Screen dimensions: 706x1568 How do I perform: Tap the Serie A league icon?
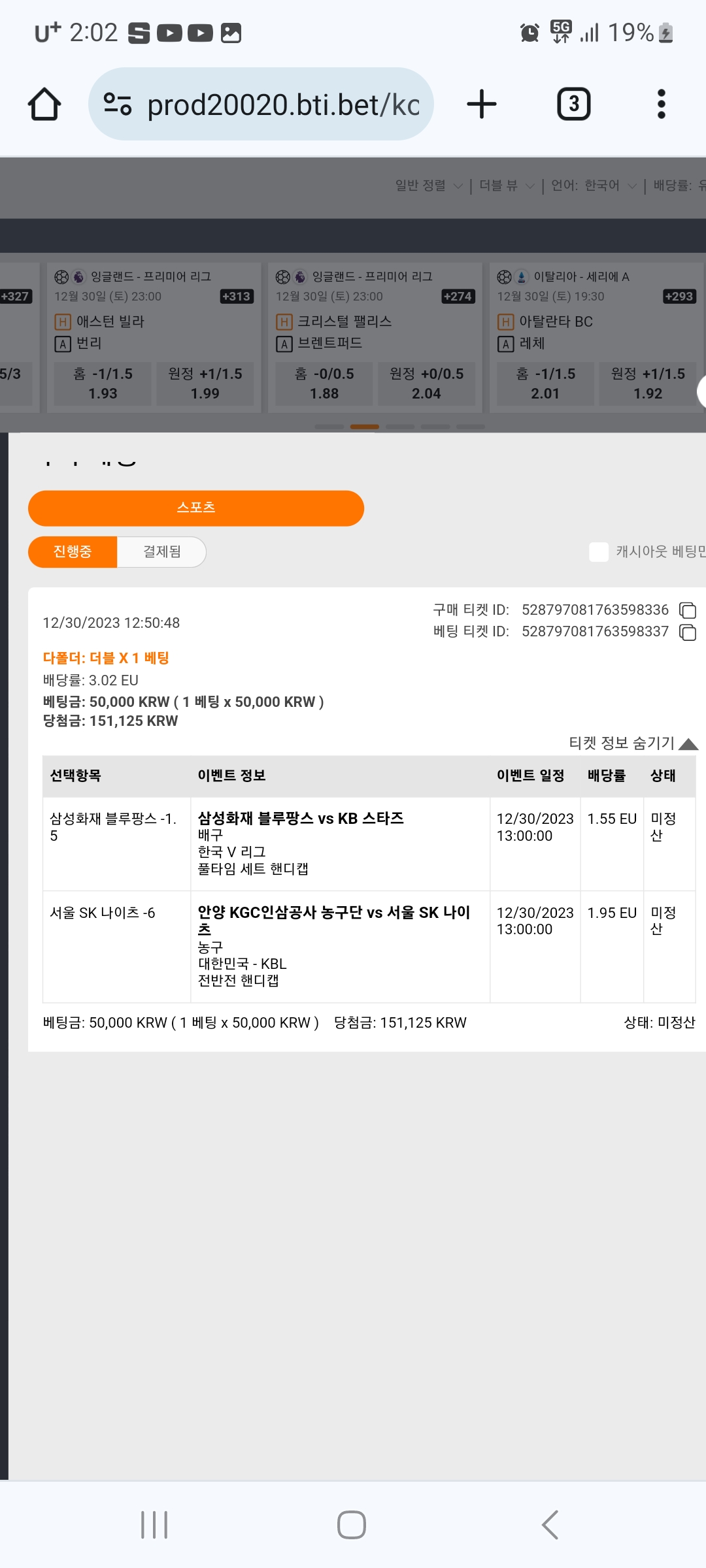[x=522, y=277]
